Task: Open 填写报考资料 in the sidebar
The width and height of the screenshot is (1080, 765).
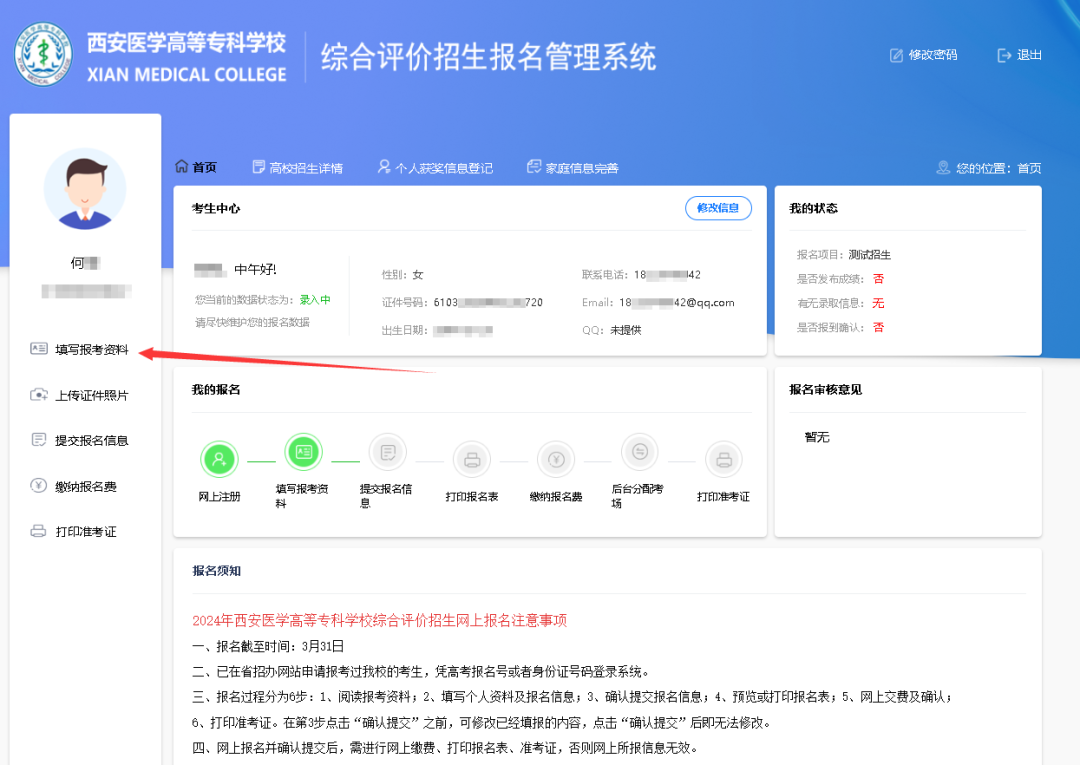Action: coord(91,349)
